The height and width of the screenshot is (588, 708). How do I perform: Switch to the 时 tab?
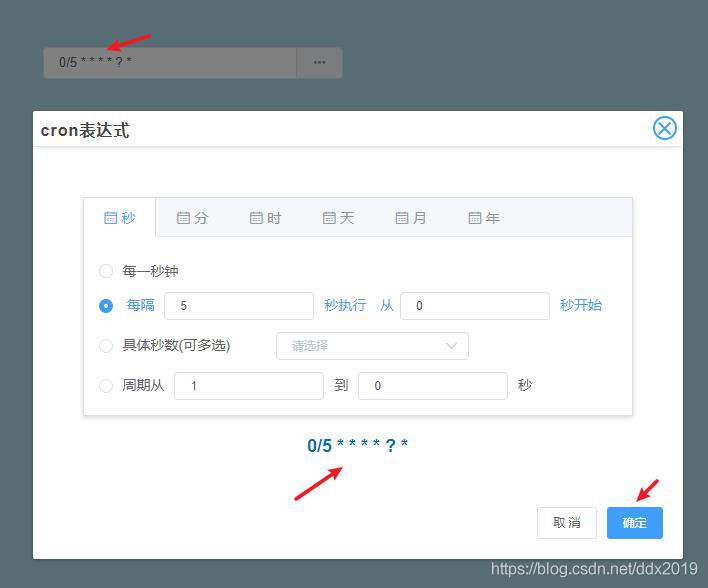pos(266,218)
